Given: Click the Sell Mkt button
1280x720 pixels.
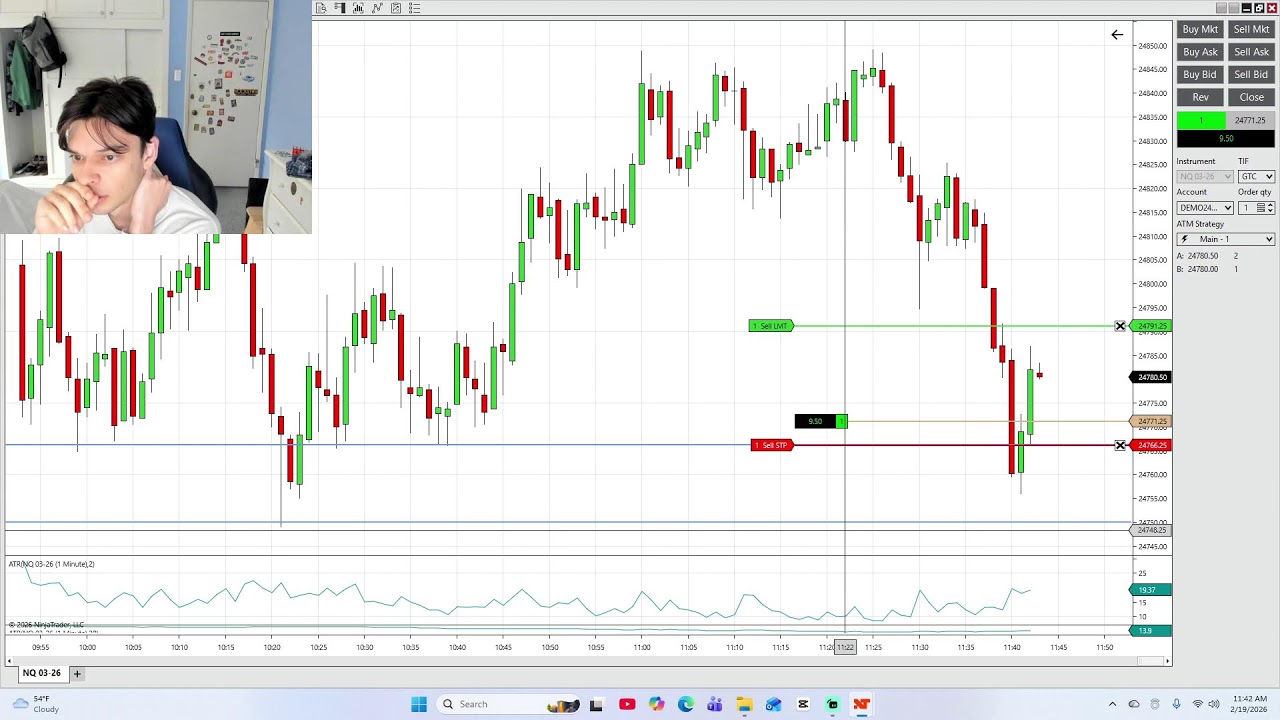Looking at the screenshot, I should pos(1251,30).
